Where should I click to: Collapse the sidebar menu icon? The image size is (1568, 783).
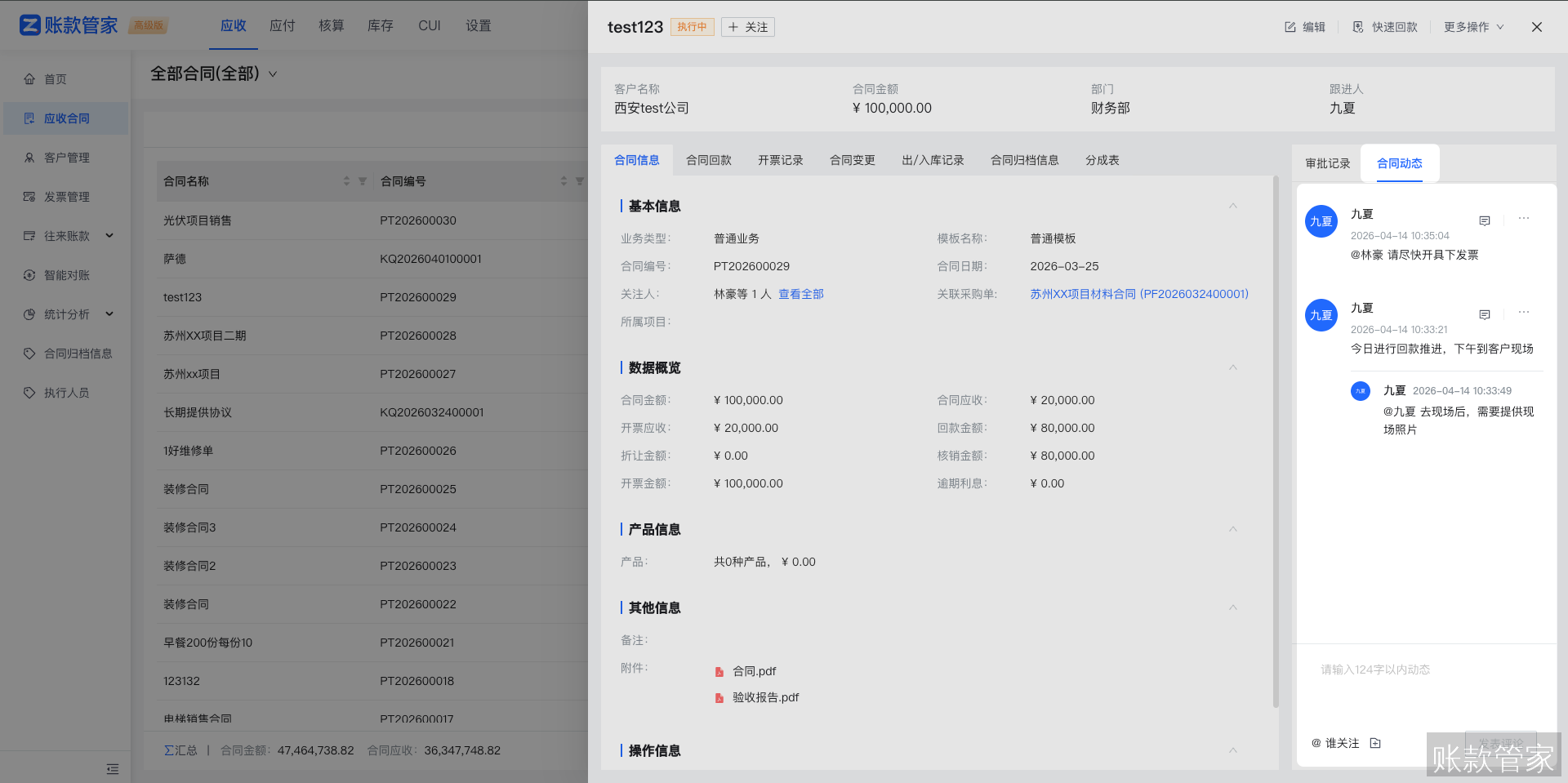click(113, 769)
